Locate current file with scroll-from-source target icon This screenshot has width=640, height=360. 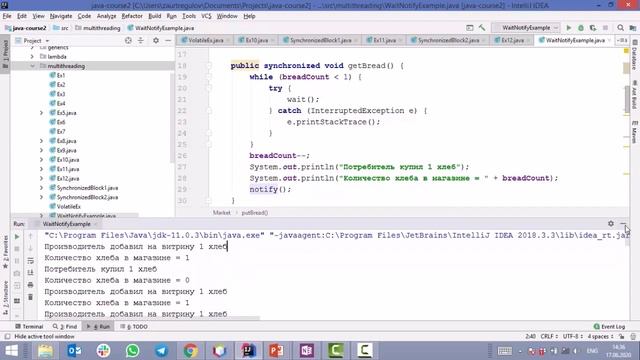pyautogui.click(x=128, y=40)
